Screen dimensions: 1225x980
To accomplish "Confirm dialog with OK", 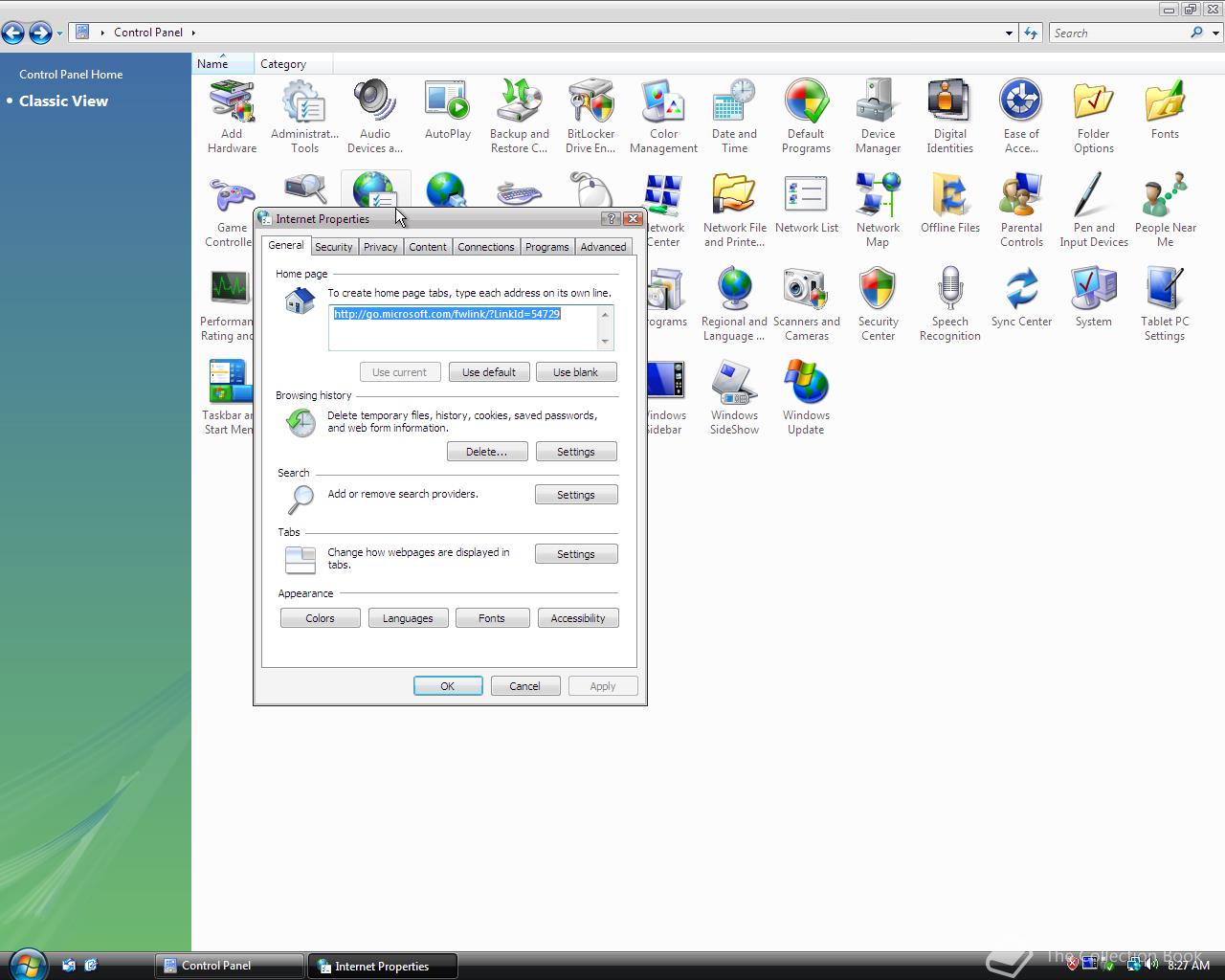I will point(448,686).
